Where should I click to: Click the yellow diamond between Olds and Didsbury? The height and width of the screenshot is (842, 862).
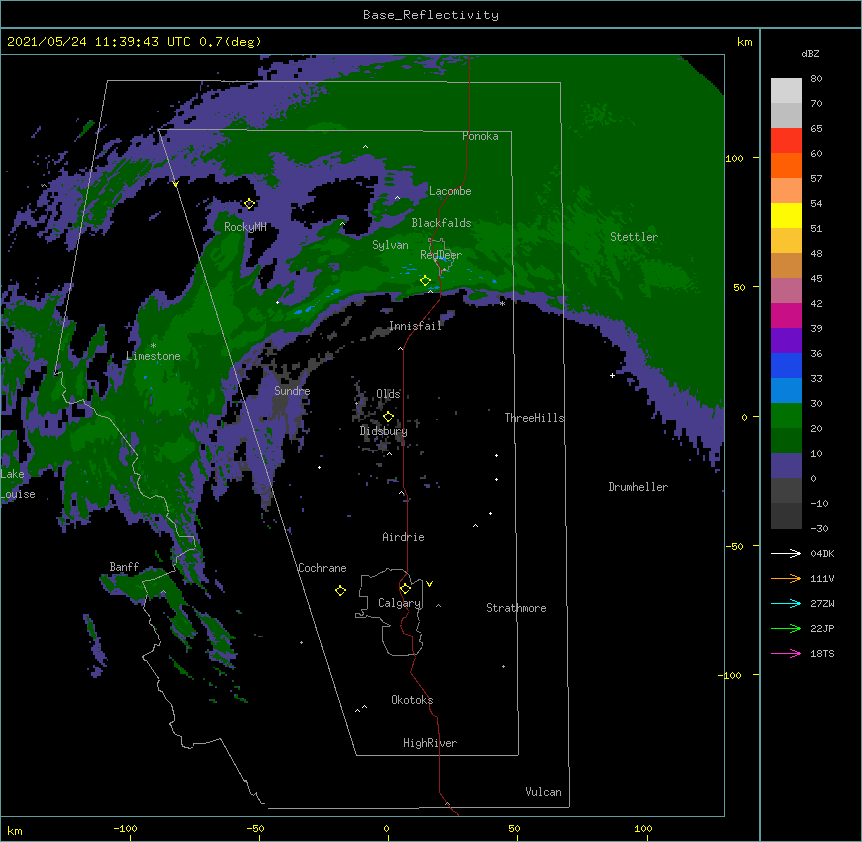[x=388, y=417]
